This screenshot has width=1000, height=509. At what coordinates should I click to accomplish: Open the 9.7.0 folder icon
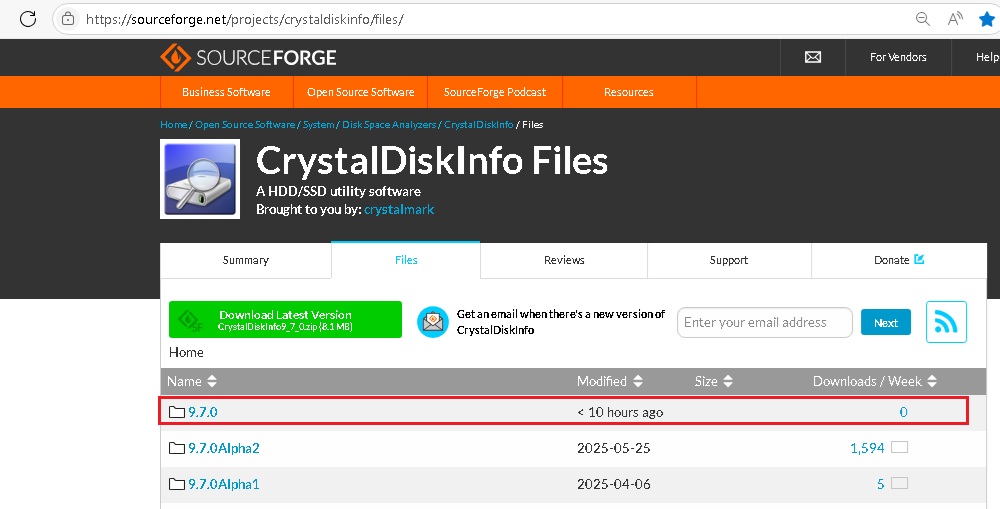click(x=177, y=412)
